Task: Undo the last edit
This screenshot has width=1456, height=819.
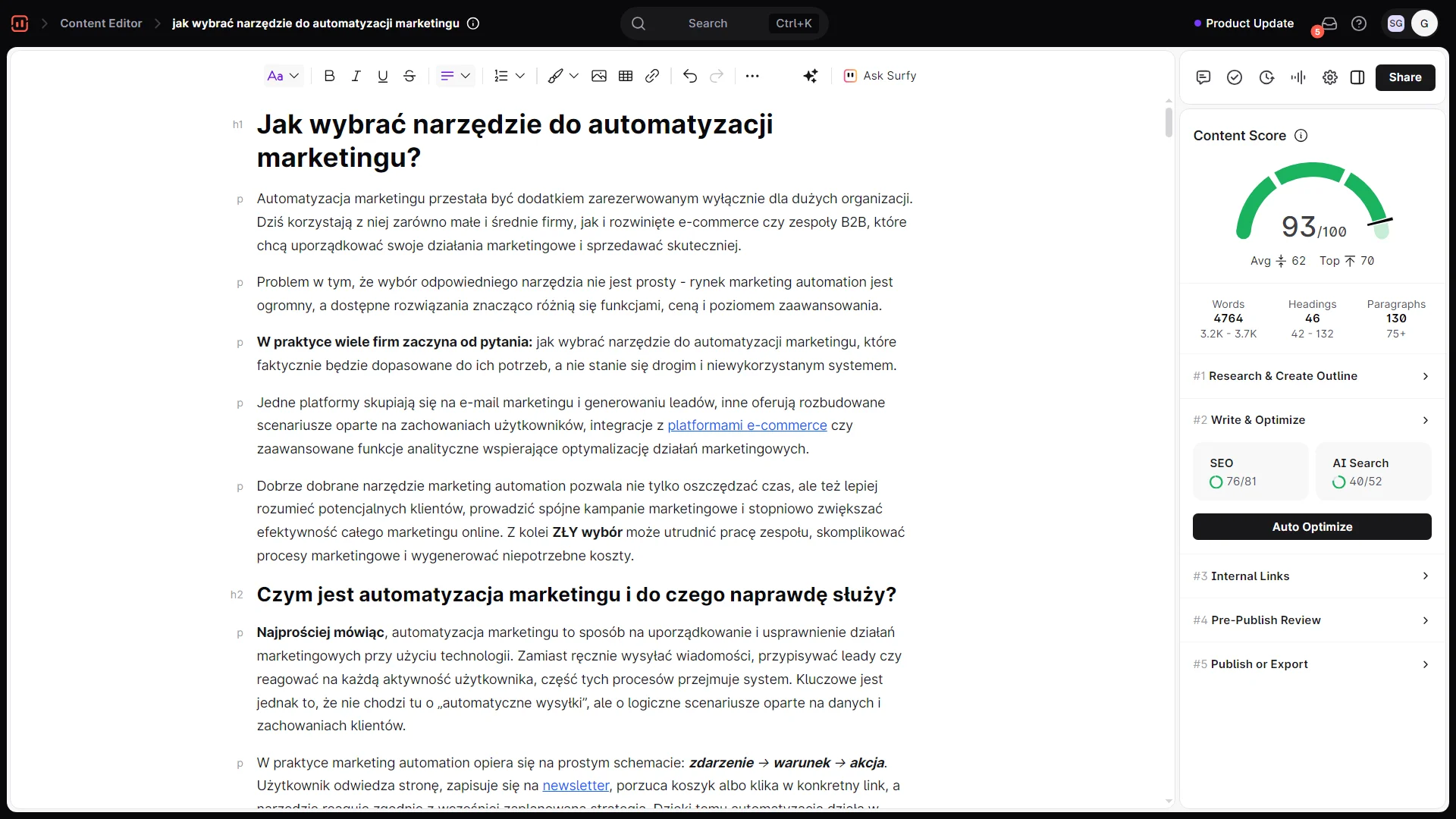Action: (x=689, y=76)
